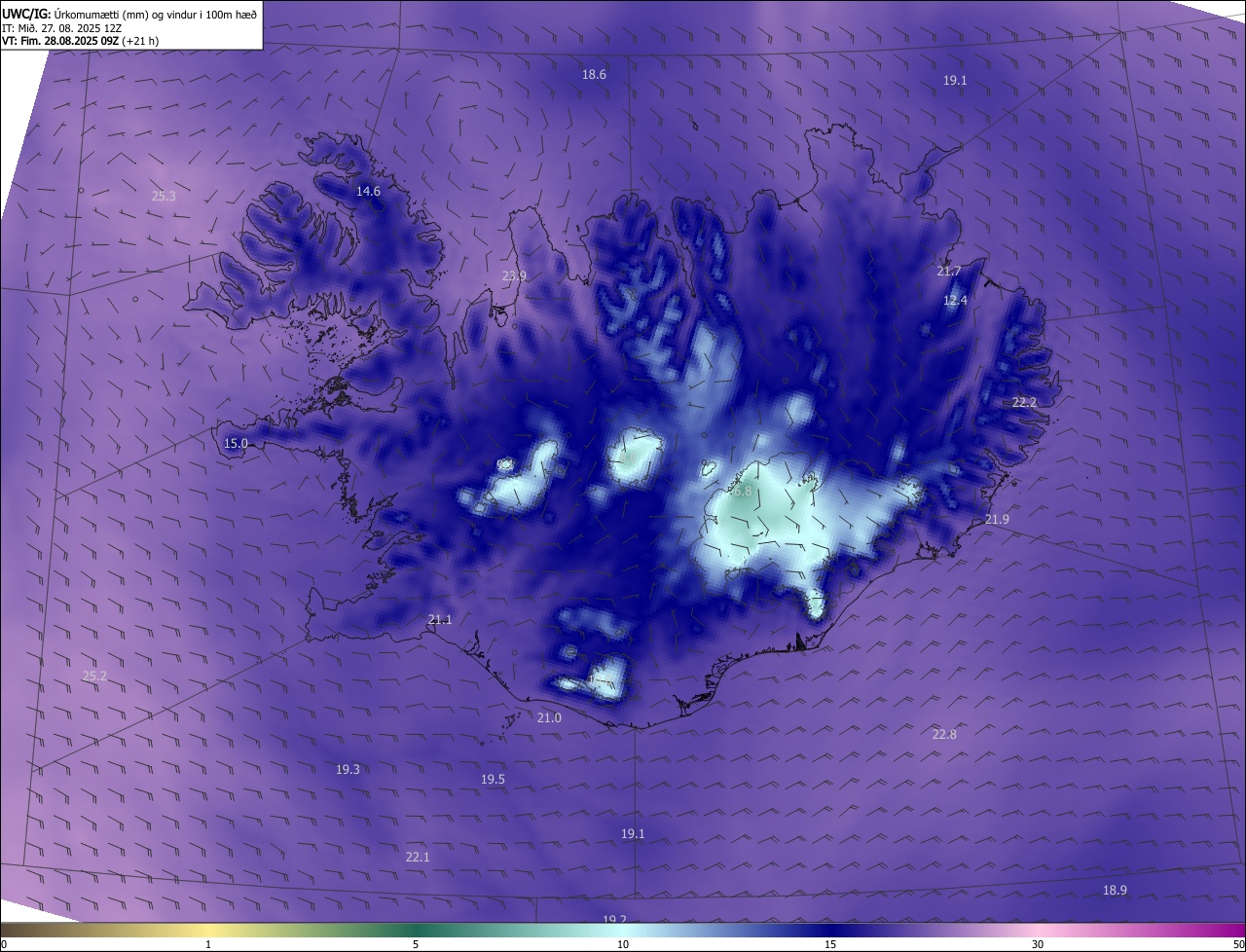
Task: Select the 21.9 value on southeast coast
Action: (x=997, y=519)
